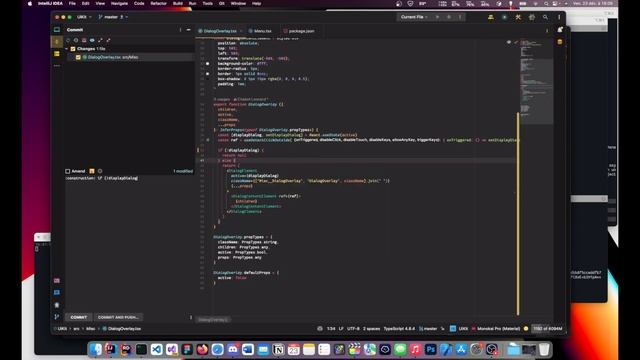Click the master branch widget in status bar

coord(428,329)
